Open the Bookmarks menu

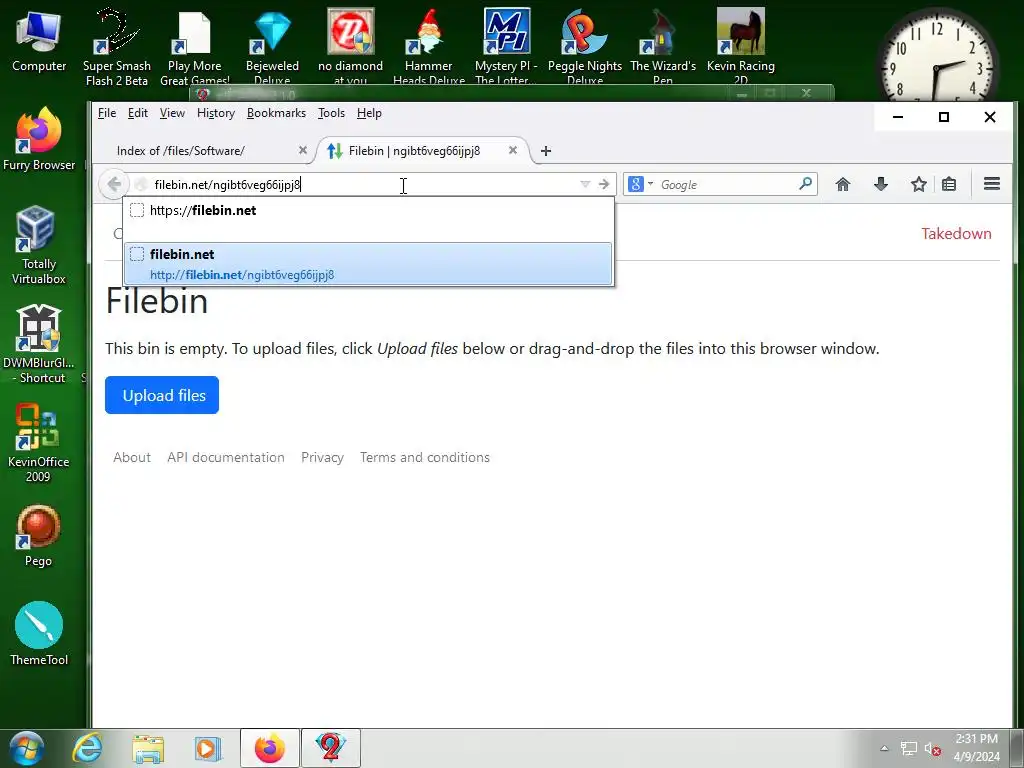(276, 113)
